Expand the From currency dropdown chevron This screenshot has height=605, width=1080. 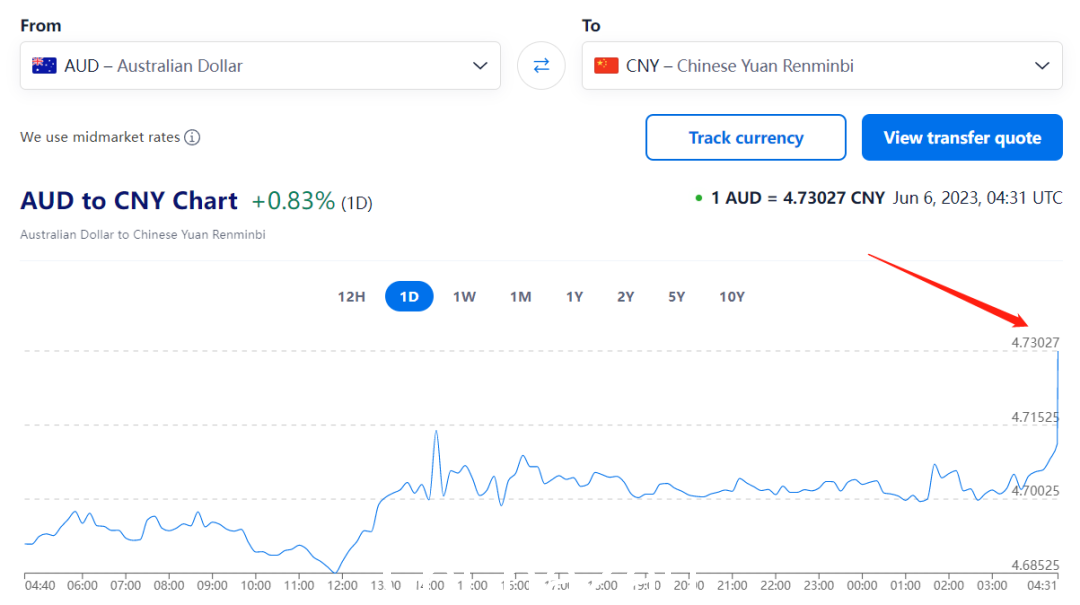coord(480,65)
